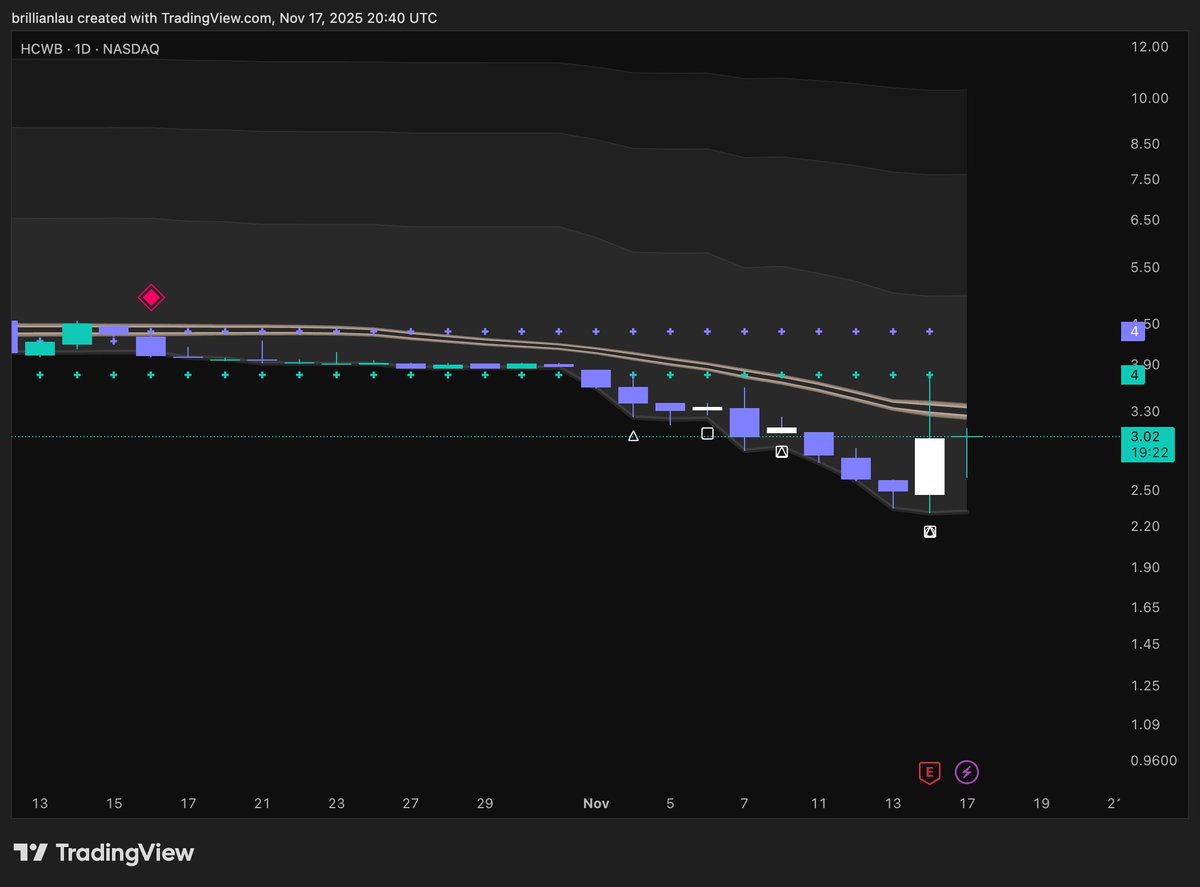
Task: Click the TradingView logo at bottom left
Action: (x=105, y=853)
